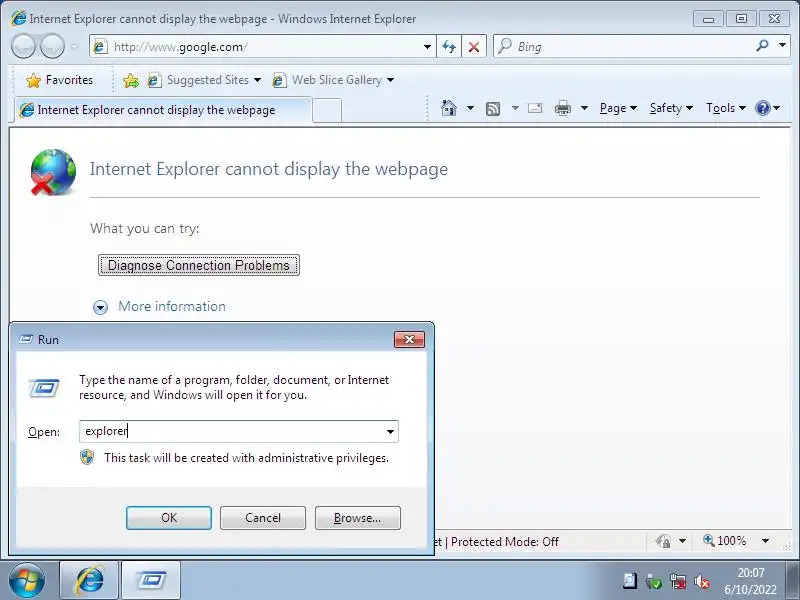800x600 pixels.
Task: Click the Print icon
Action: coord(563,108)
